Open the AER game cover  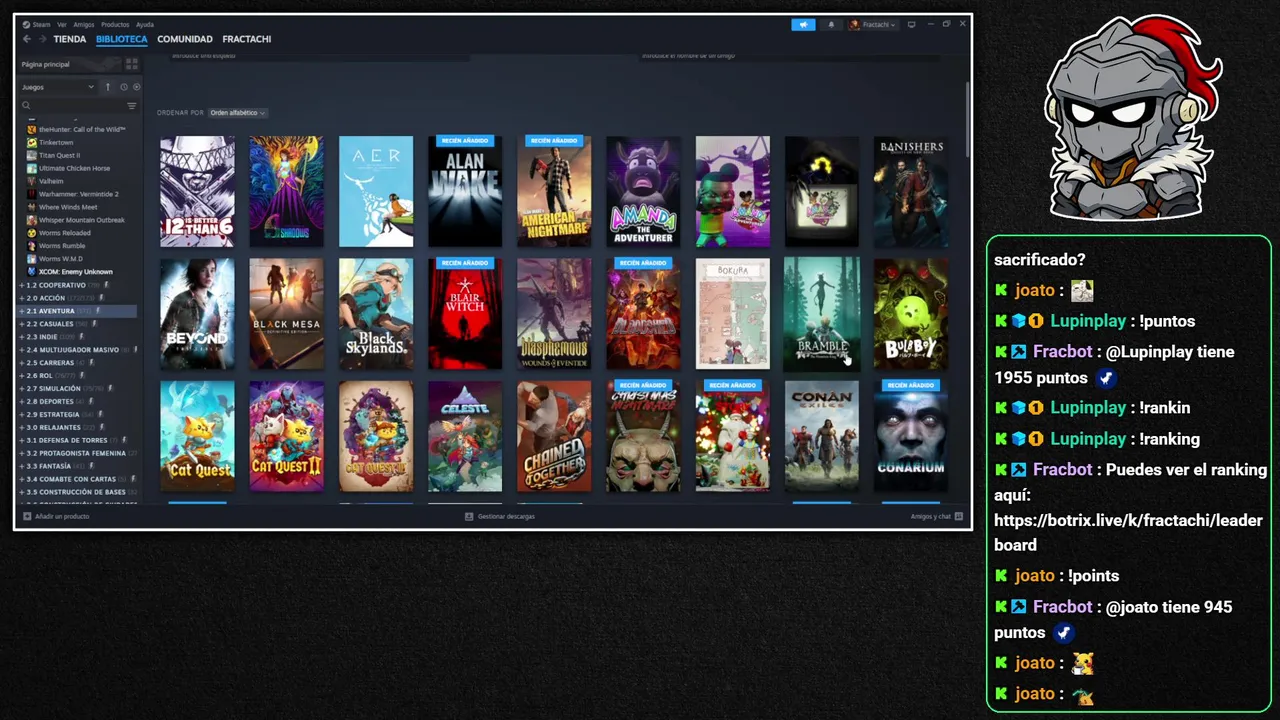tap(376, 191)
